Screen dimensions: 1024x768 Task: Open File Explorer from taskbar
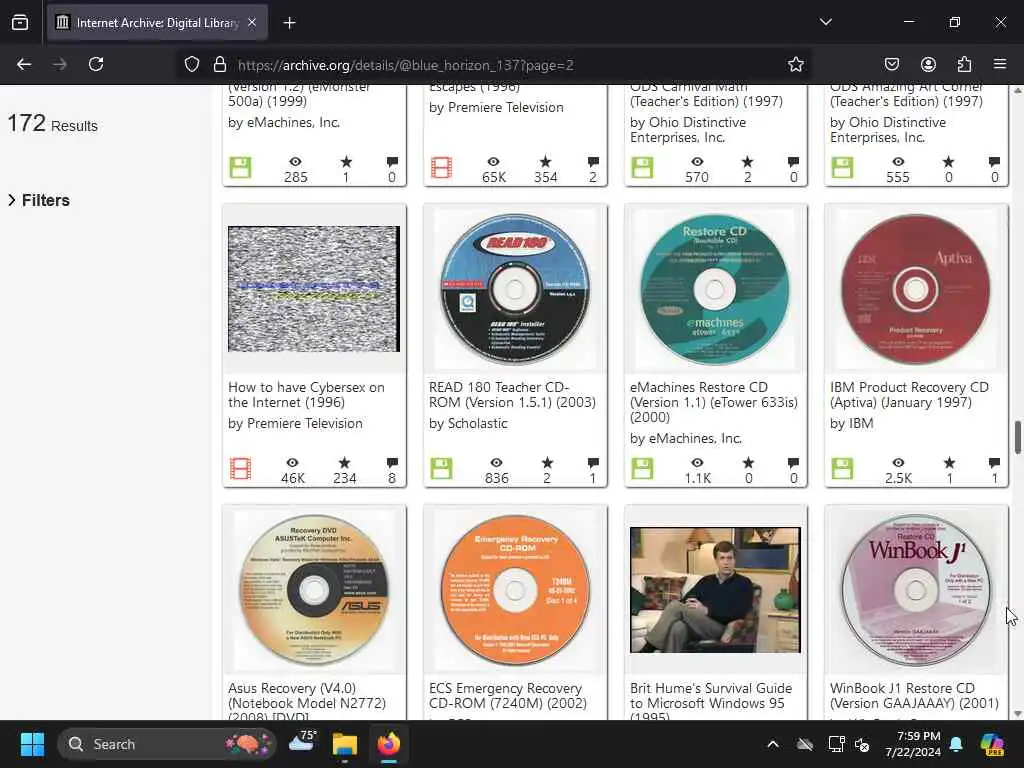click(345, 744)
